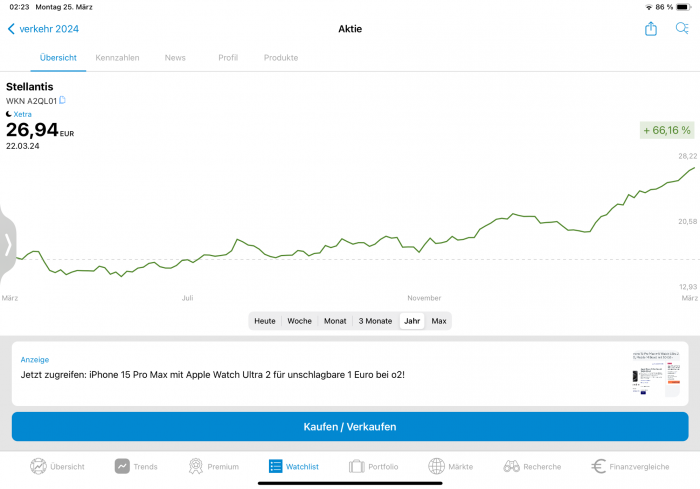Viewport: 700px width, 489px height.
Task: Open the o2 iPhone 15 Pro Max ad
Action: click(212, 375)
